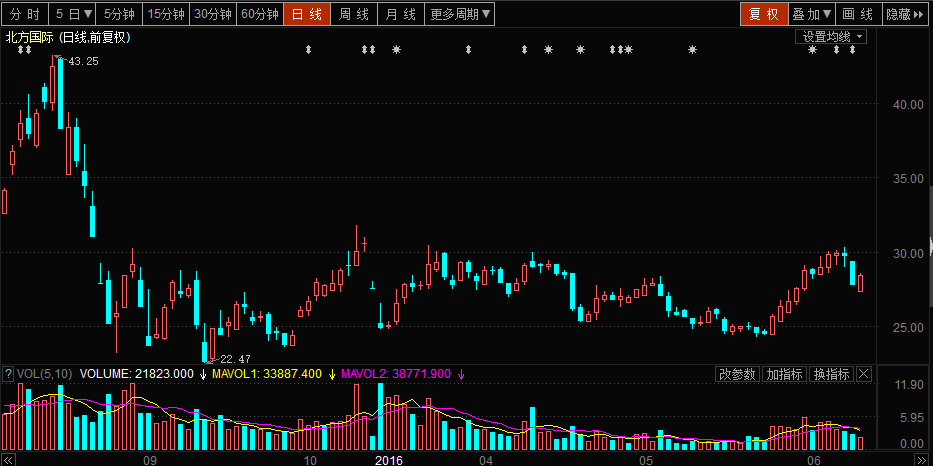
Task: Click the 加指标 button
Action: (x=784, y=374)
